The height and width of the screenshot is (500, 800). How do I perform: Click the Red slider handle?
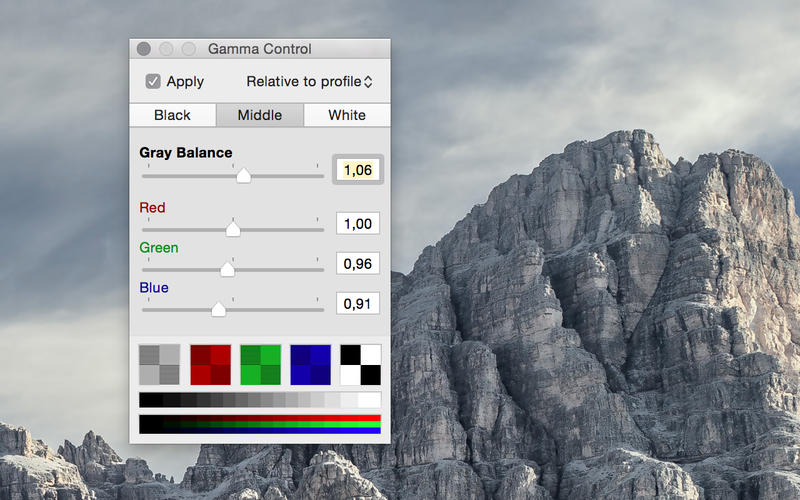(x=233, y=229)
